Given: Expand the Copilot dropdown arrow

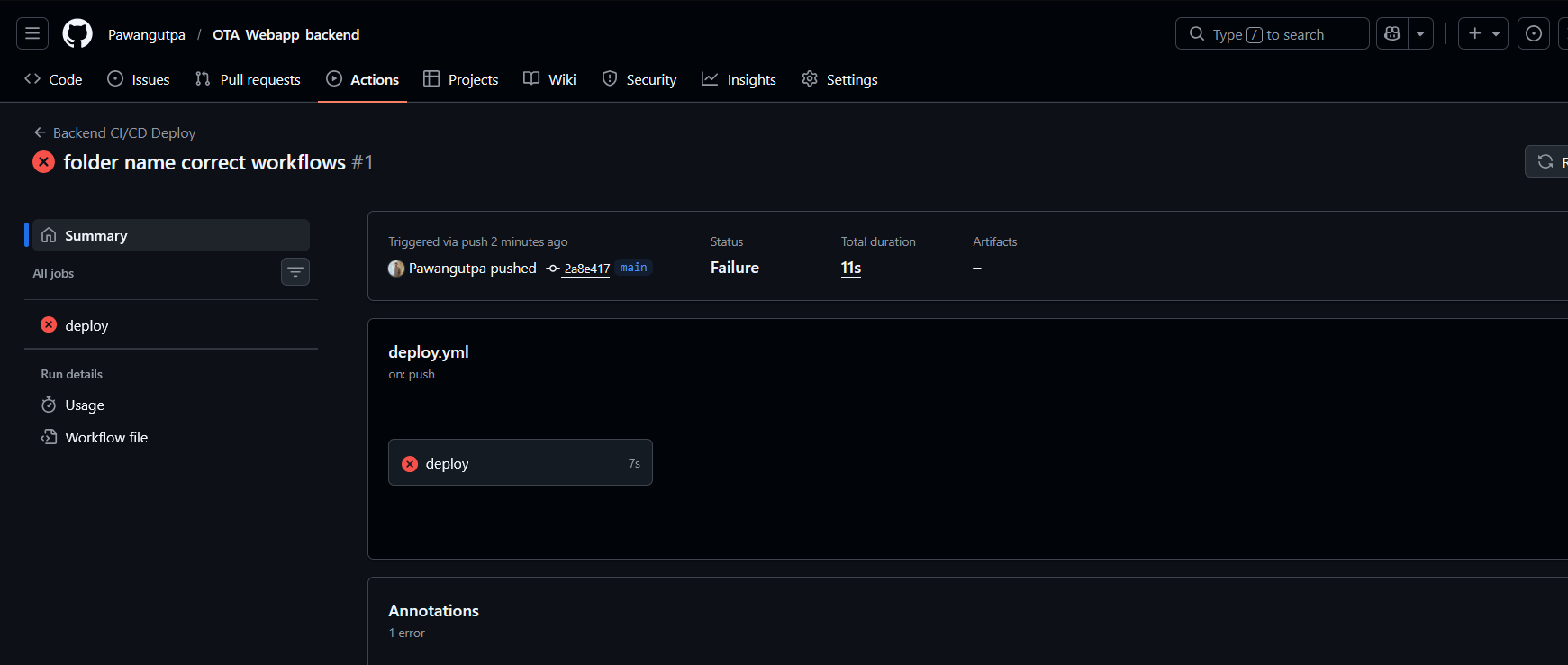Looking at the screenshot, I should (1420, 34).
